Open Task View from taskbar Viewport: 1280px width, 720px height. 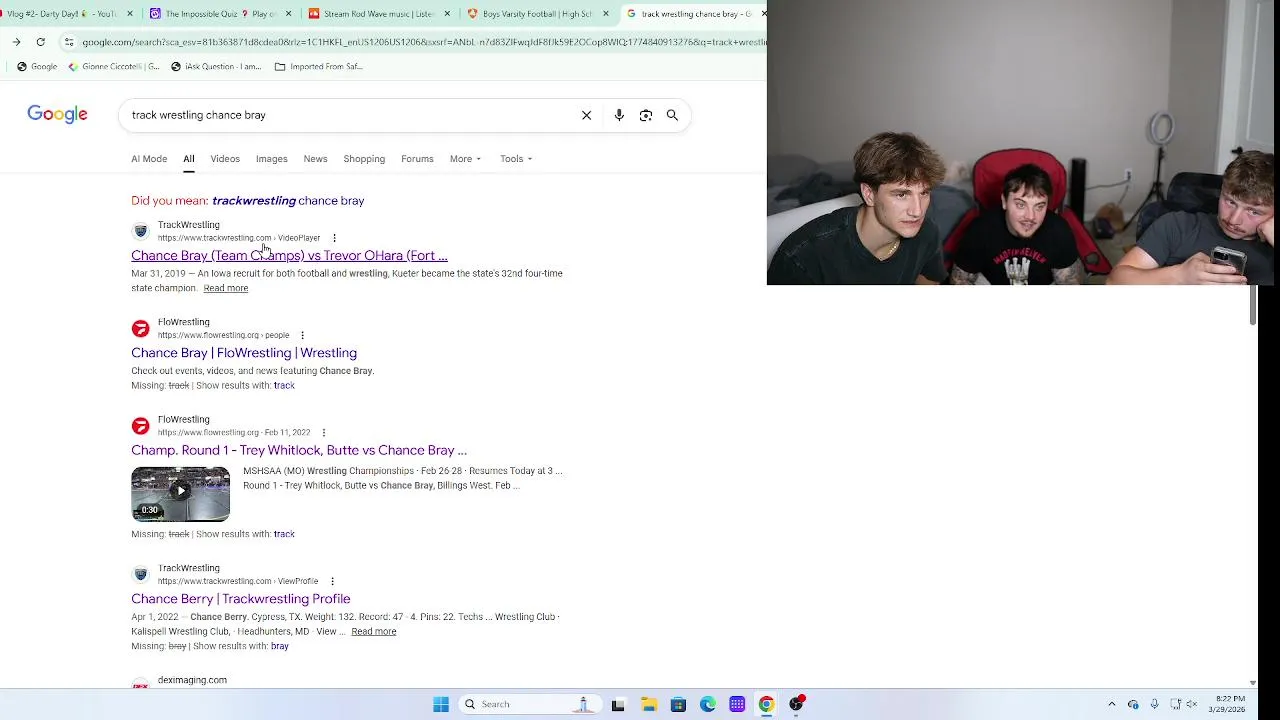pos(618,704)
